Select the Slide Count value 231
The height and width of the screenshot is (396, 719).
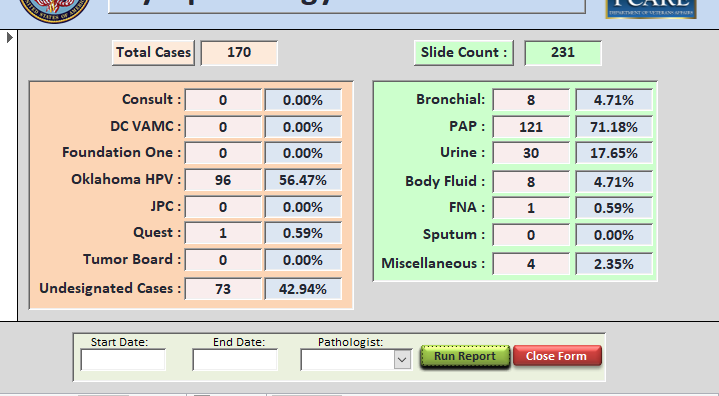[563, 53]
